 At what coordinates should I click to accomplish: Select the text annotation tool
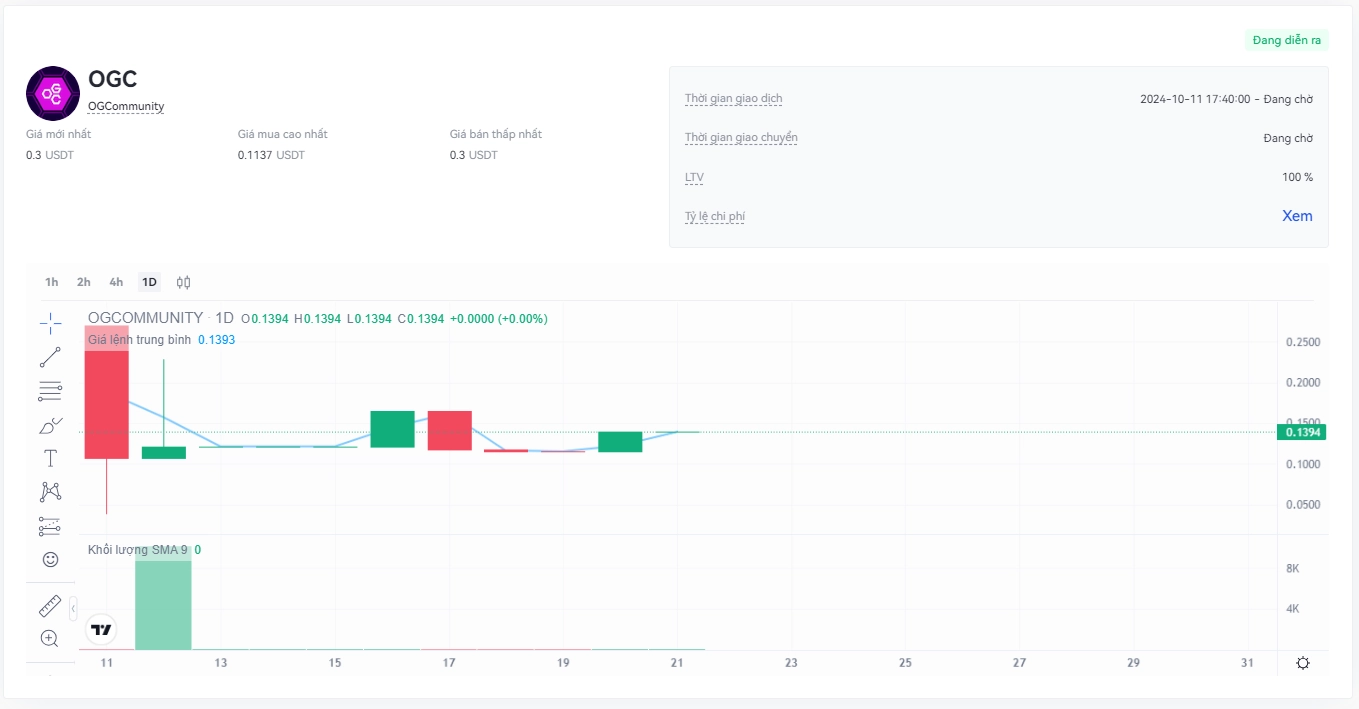(x=50, y=458)
